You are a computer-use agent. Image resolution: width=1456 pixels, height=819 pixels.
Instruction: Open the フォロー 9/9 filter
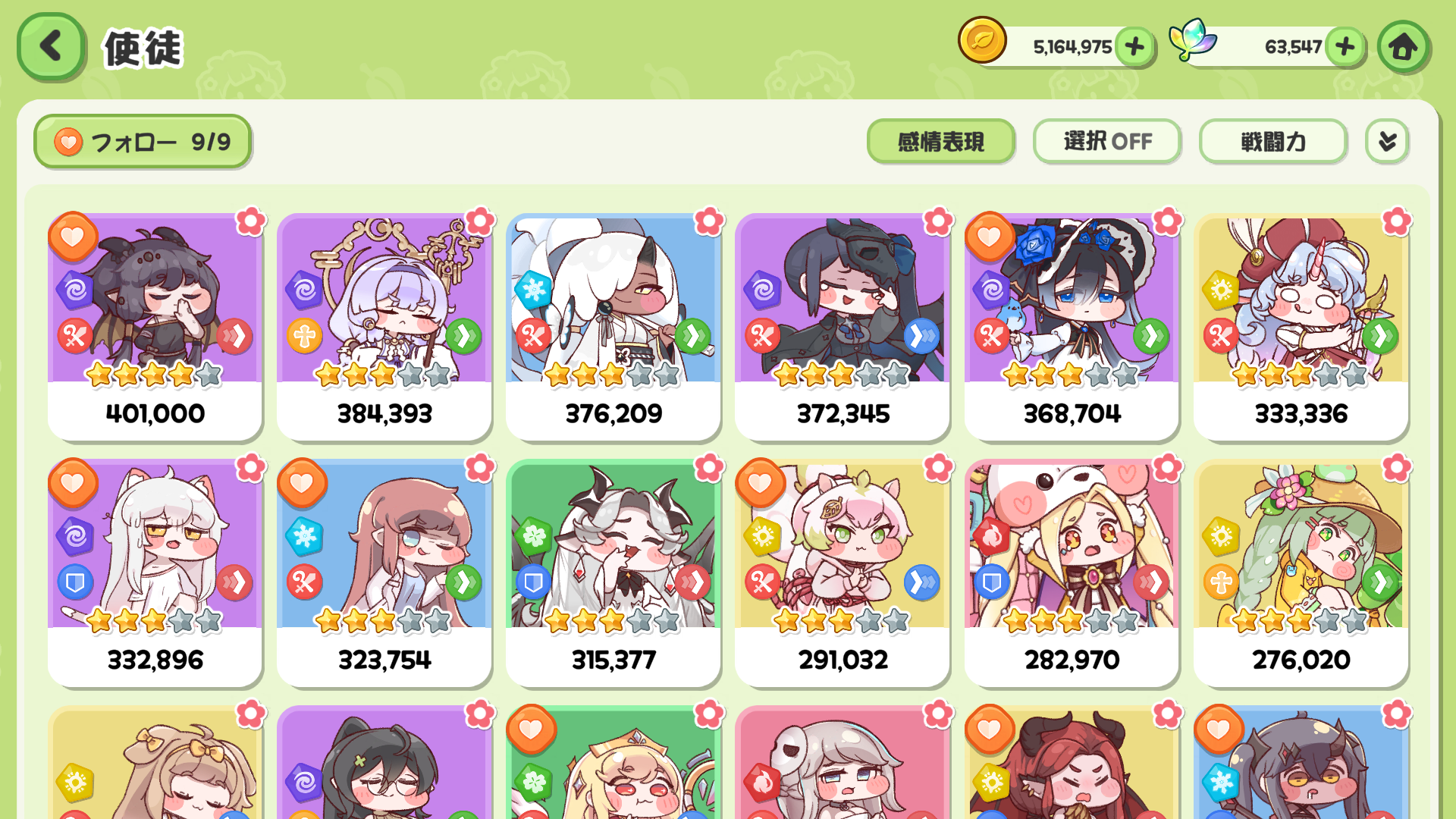(143, 142)
